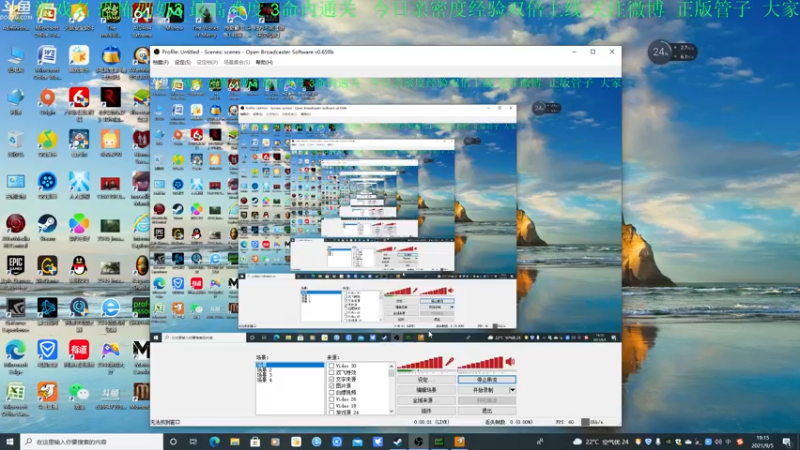Open the QQ Music desktop icon
This screenshot has width=800, height=450.
[x=47, y=143]
